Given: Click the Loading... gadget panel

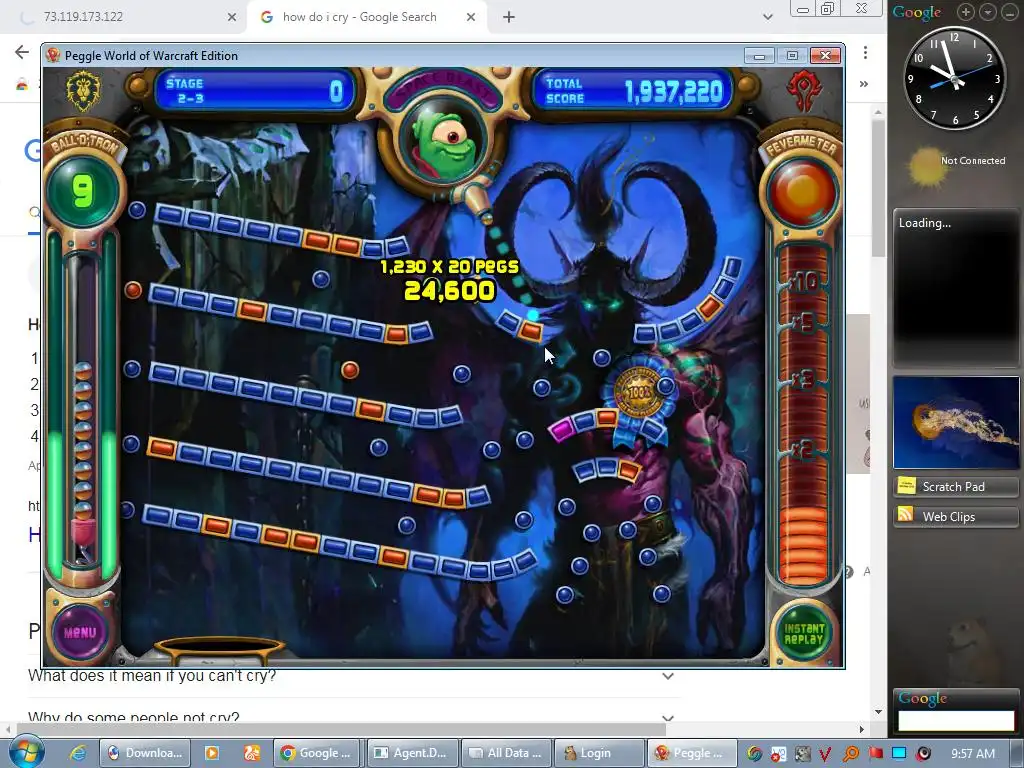Looking at the screenshot, I should pyautogui.click(x=956, y=288).
